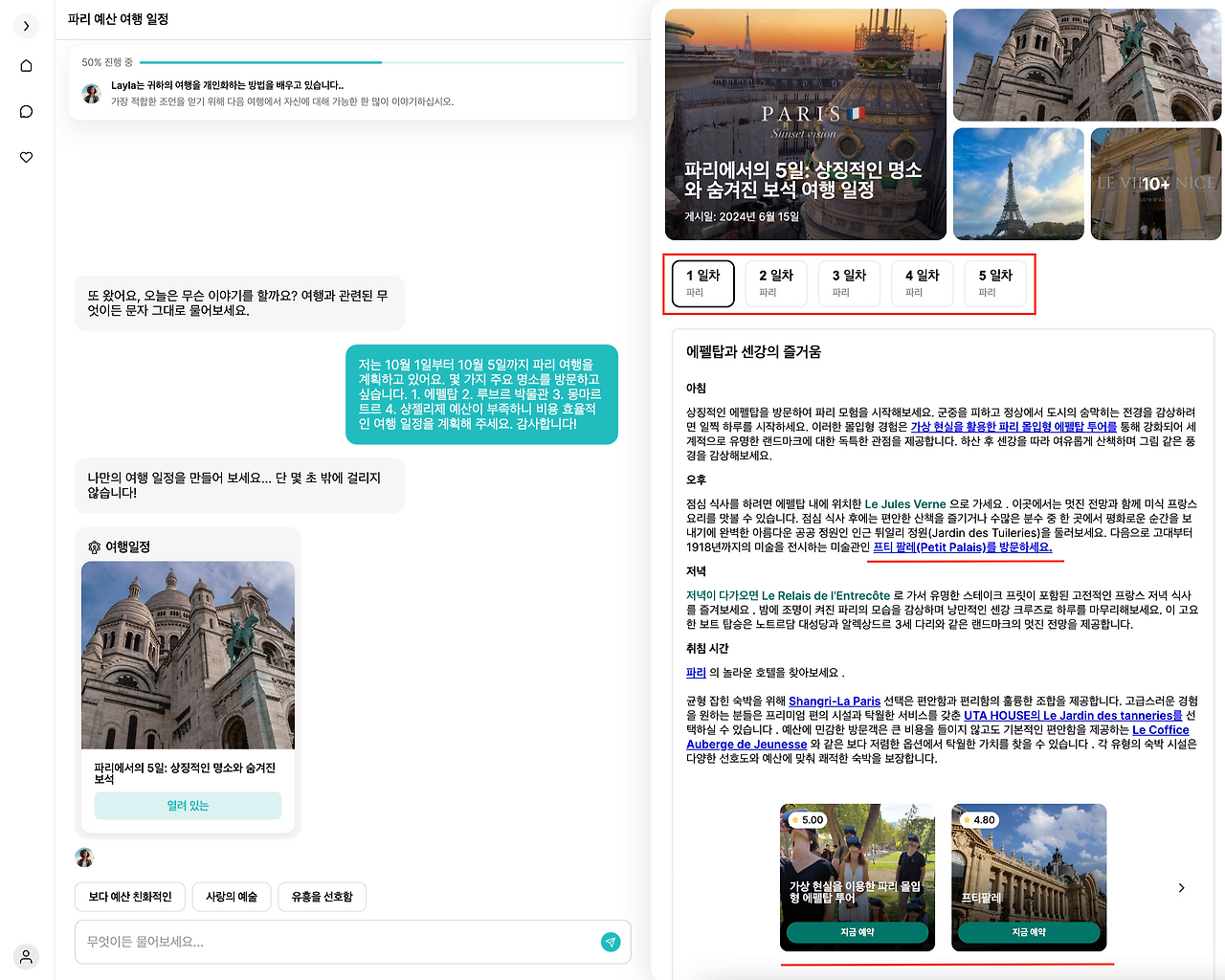Click the 무엇이든 물어보세요 input field
1225x980 pixels.
pyautogui.click(x=287, y=942)
